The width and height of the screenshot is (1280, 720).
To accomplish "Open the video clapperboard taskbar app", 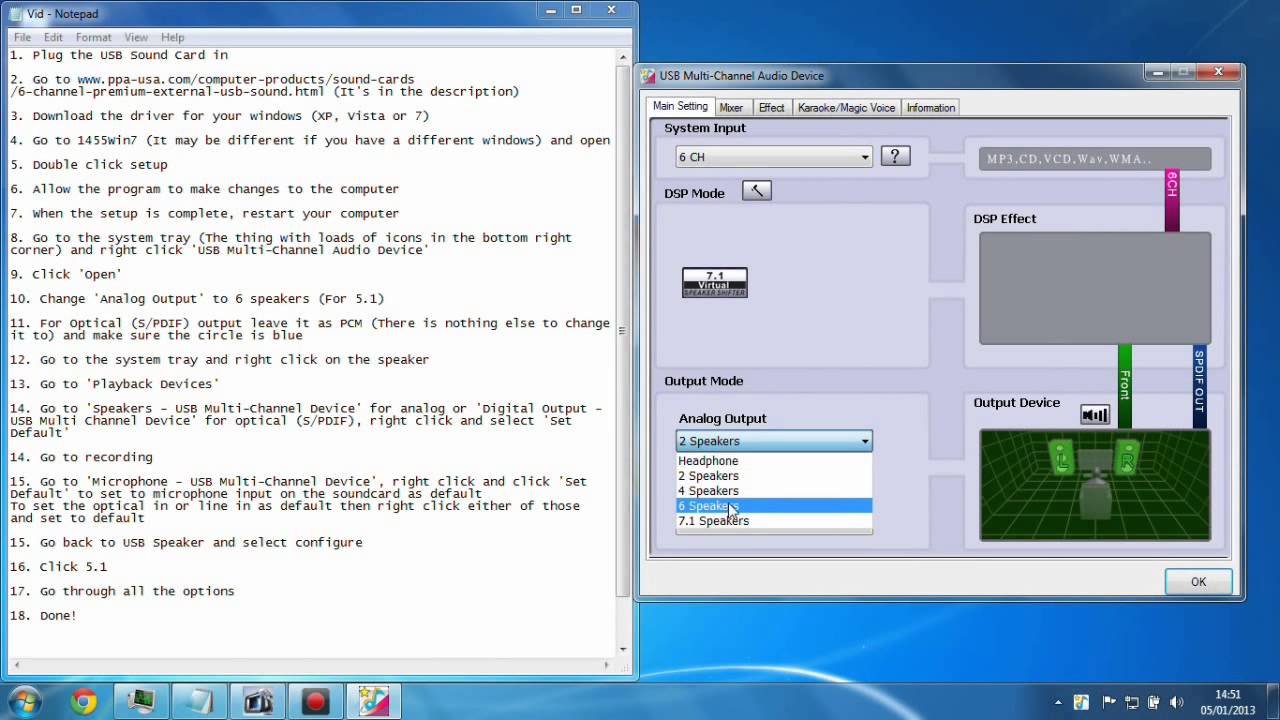I will [258, 702].
